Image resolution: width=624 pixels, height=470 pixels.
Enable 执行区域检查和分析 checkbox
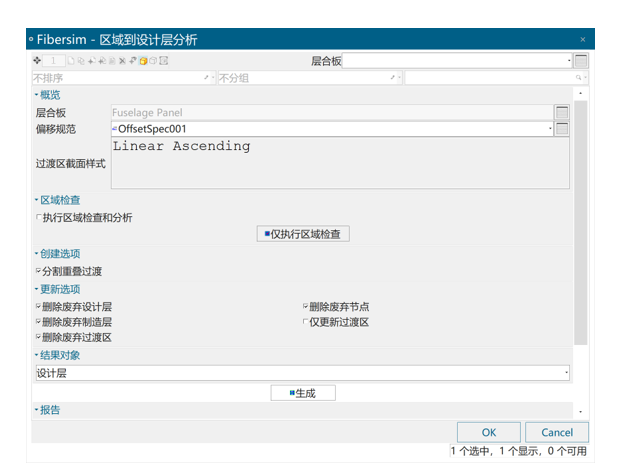coord(39,217)
